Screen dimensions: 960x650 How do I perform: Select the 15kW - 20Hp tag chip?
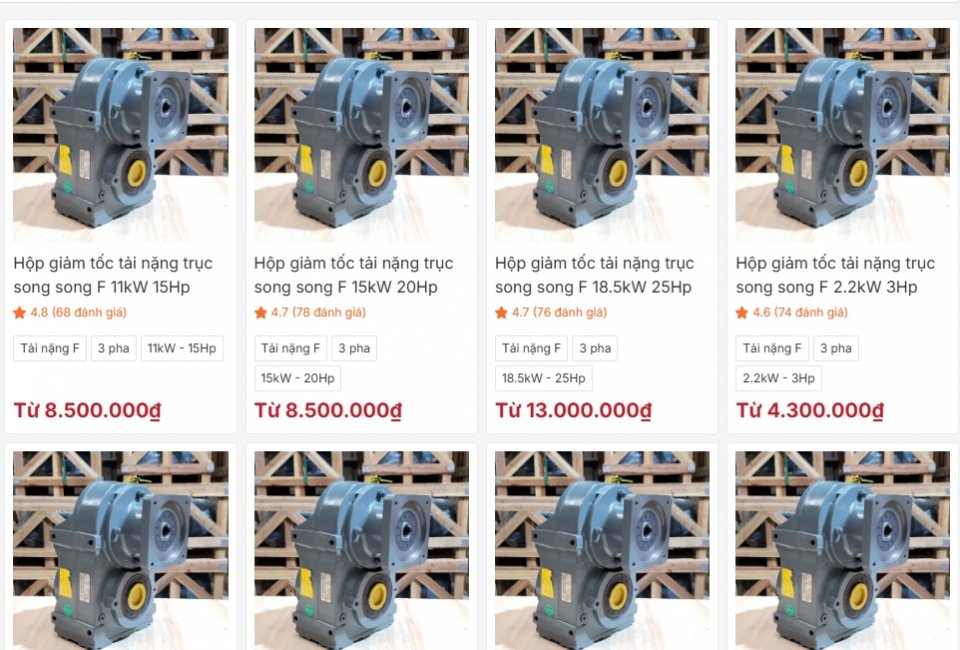[298, 378]
